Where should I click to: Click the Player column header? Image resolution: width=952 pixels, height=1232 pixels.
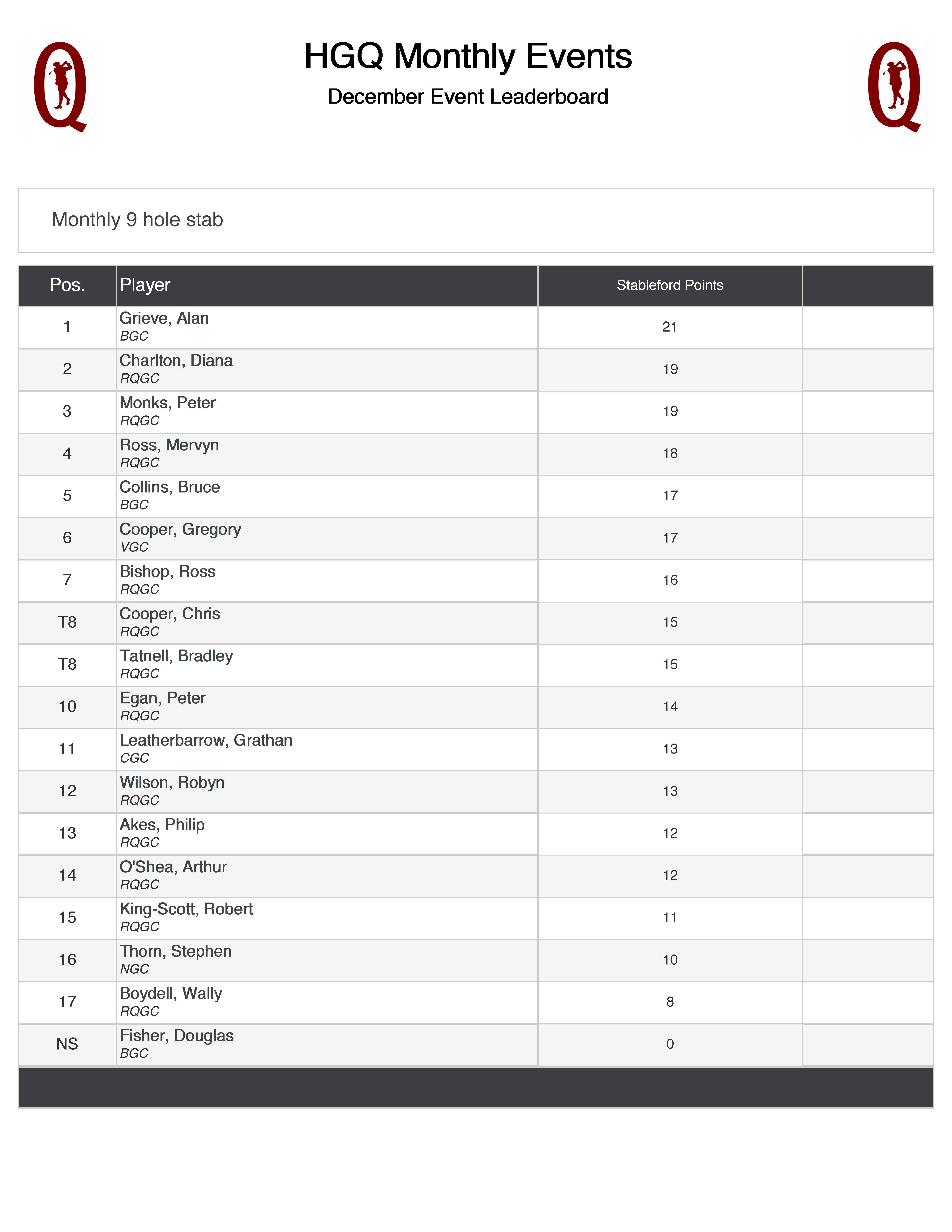(145, 285)
